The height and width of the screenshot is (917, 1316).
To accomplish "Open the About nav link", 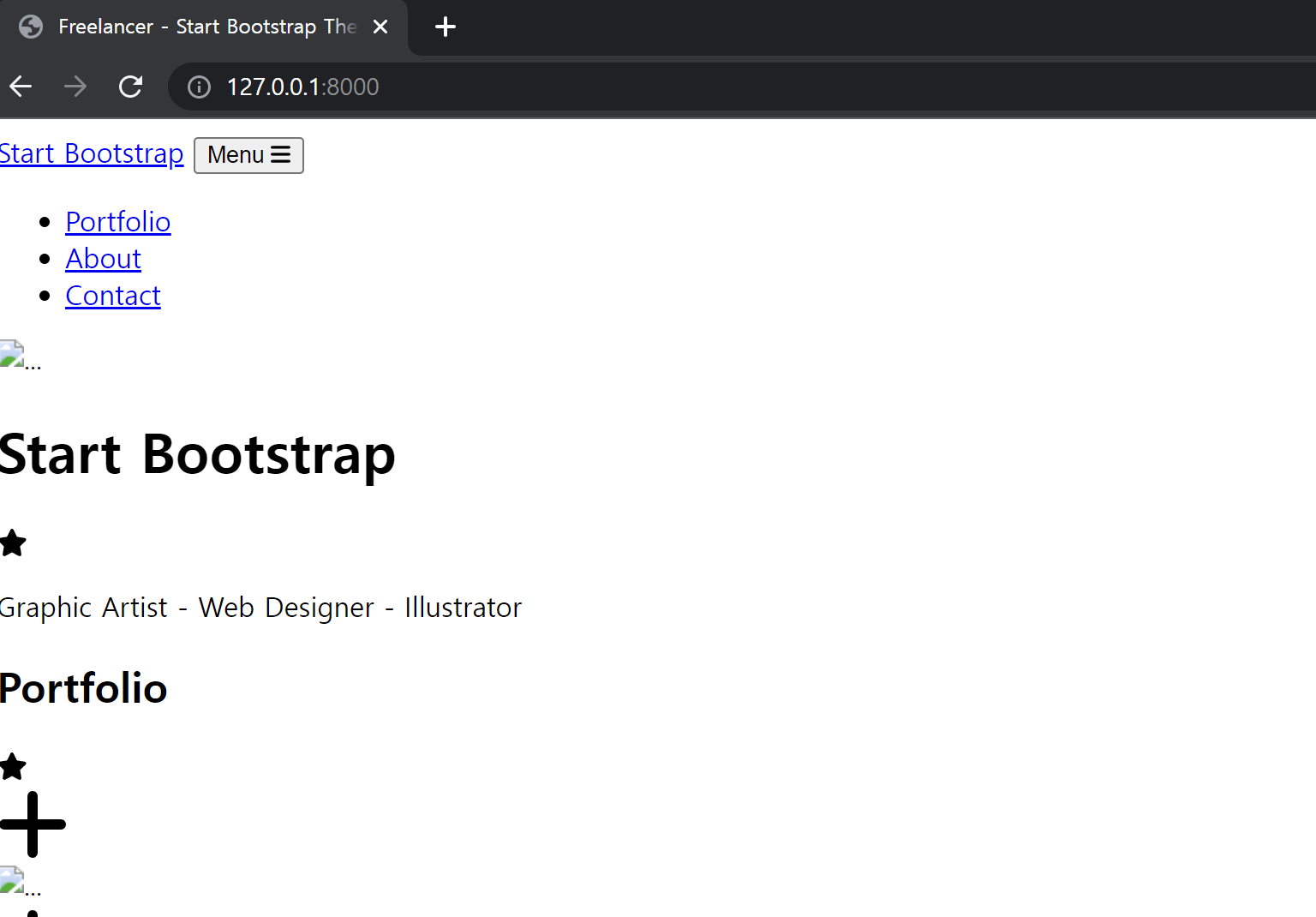I will 104,259.
